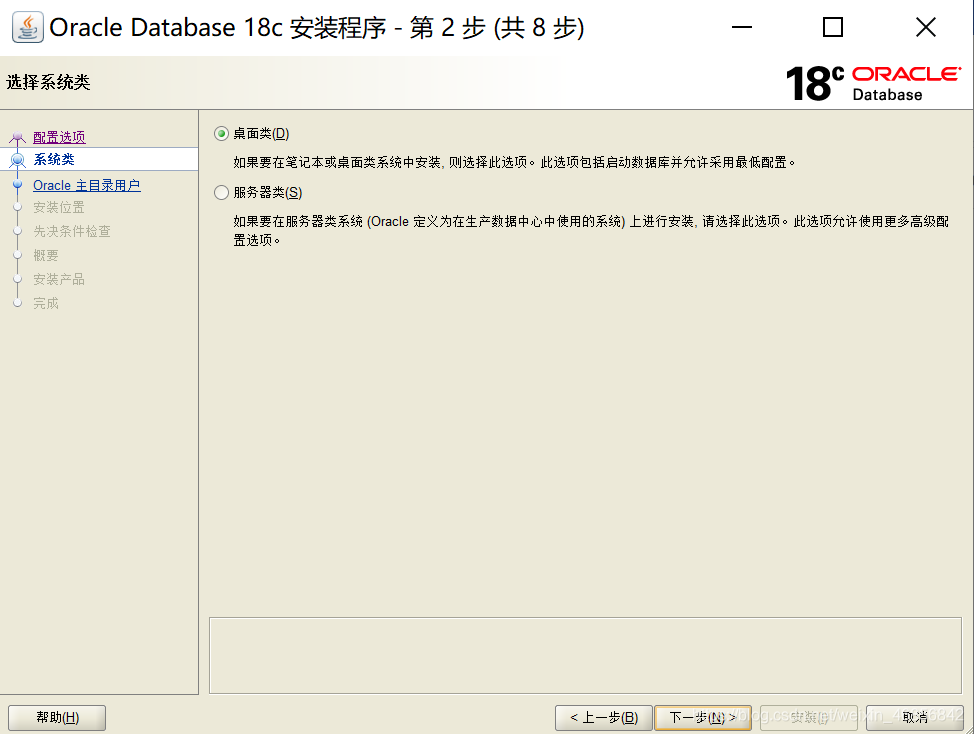Select the 系统类 step in sidebar

tap(54, 160)
